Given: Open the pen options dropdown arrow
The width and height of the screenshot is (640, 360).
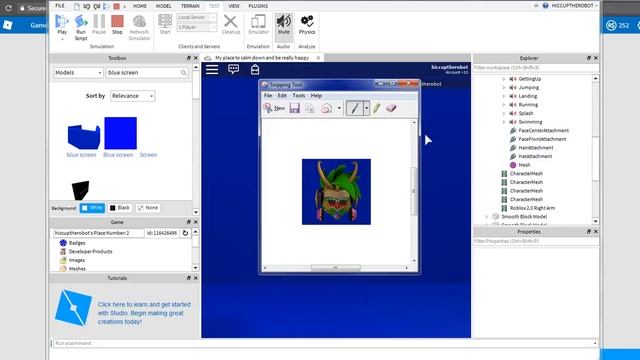Looking at the screenshot, I should (x=366, y=108).
